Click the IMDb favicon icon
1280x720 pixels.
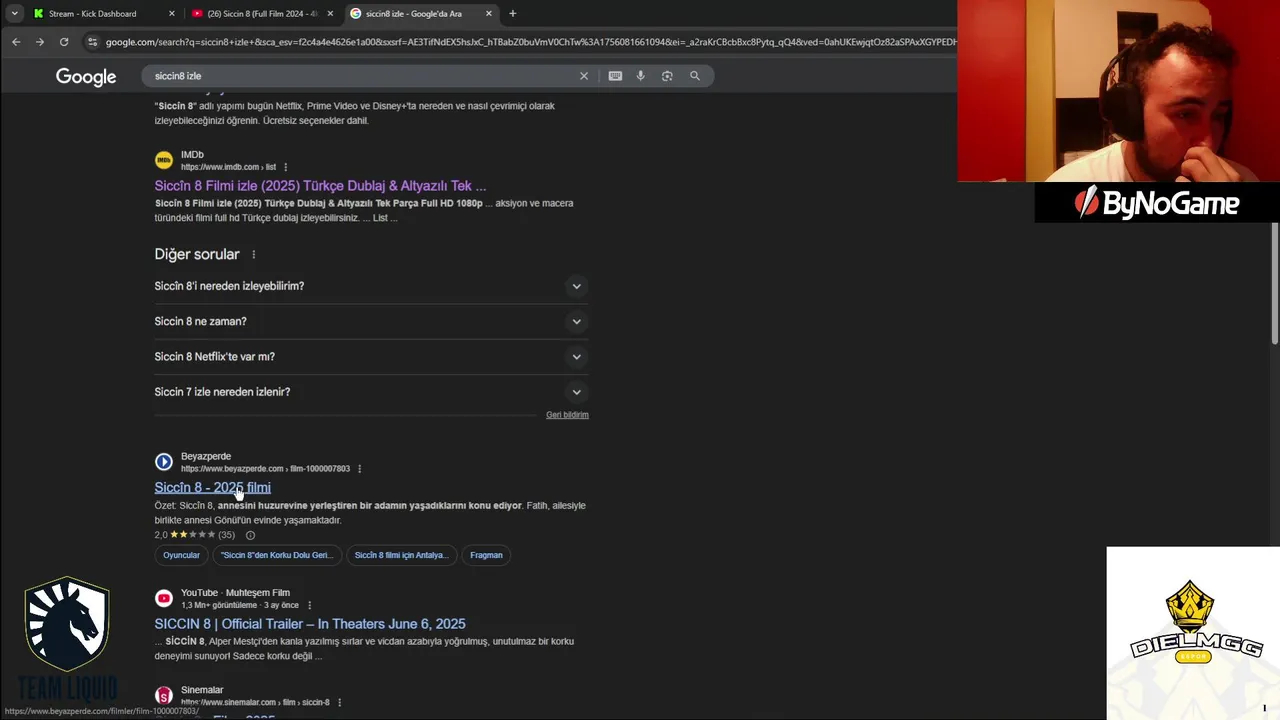(x=164, y=160)
